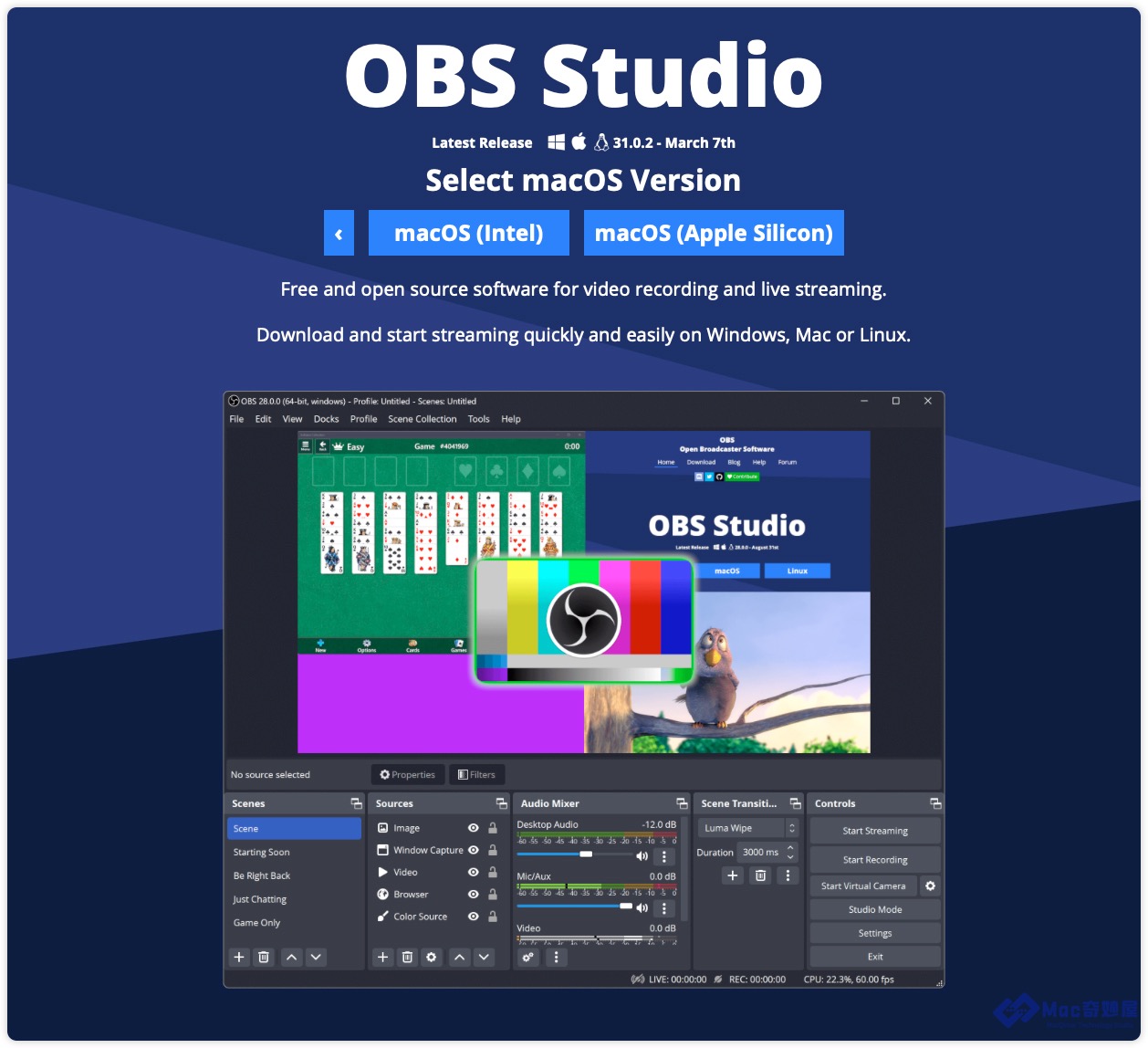Click the Start Streaming button
Image resolution: width=1148 pixels, height=1048 pixels.
click(x=875, y=831)
